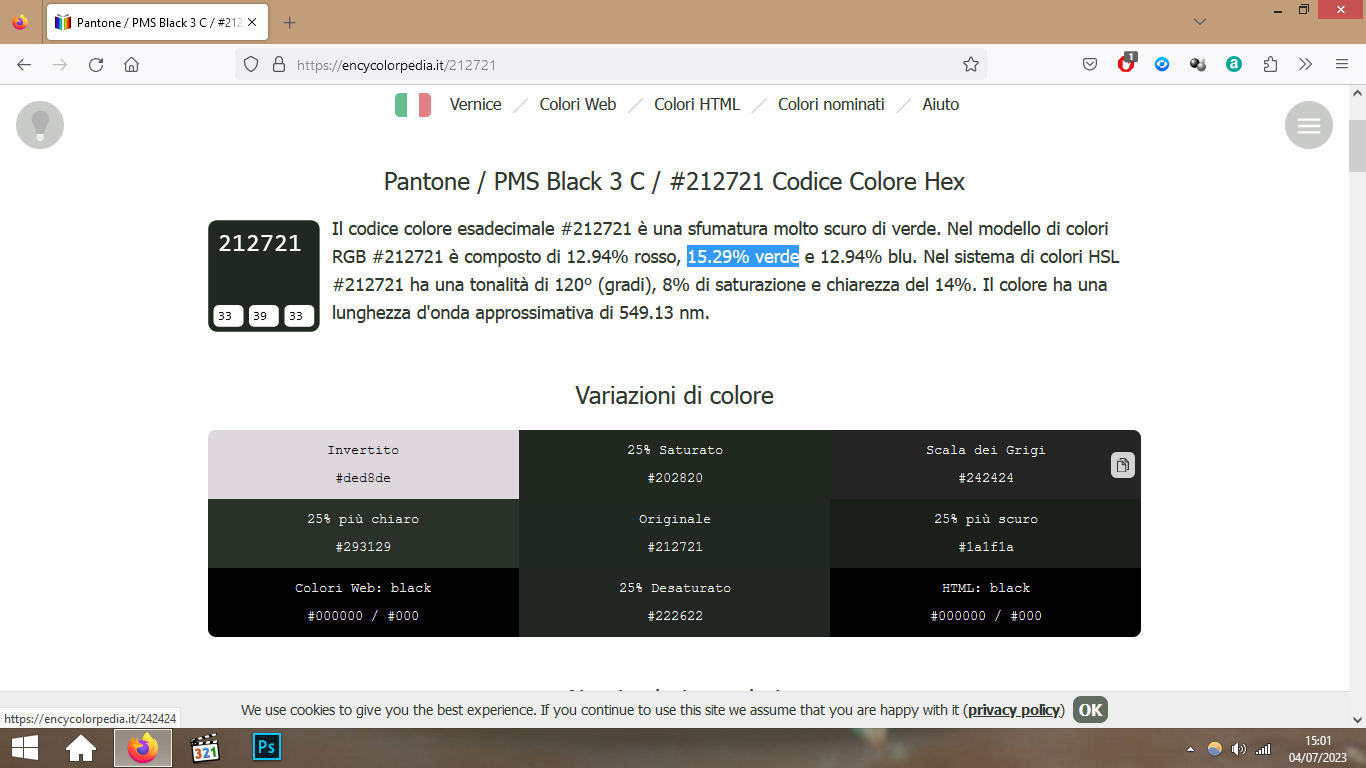Open the Aiuto menu item

pos(940,104)
